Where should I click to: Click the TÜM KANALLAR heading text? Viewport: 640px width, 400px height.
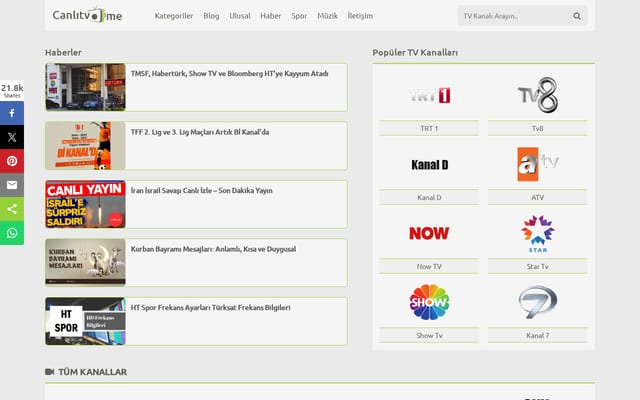(x=93, y=372)
